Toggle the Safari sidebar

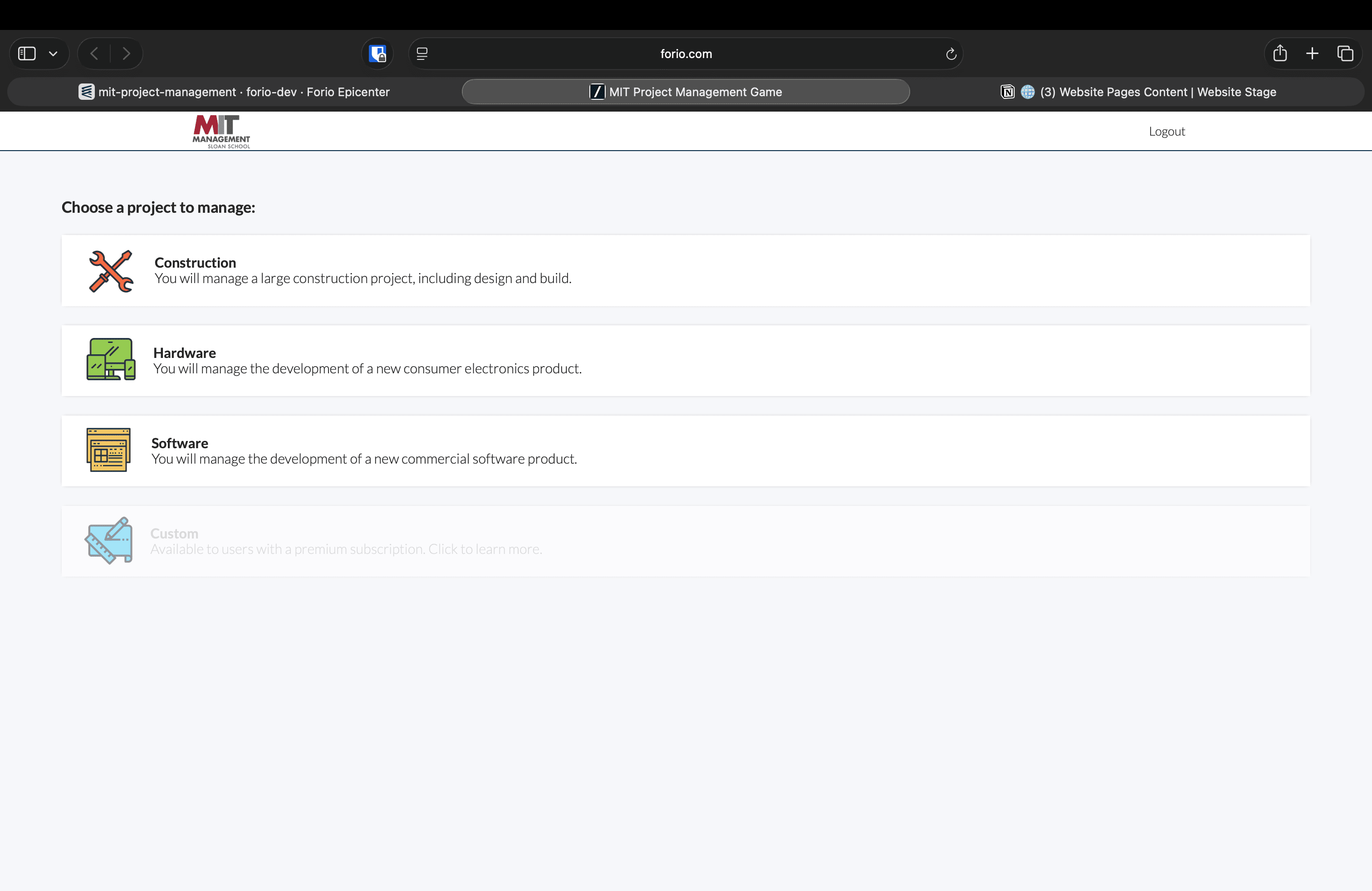tap(27, 54)
